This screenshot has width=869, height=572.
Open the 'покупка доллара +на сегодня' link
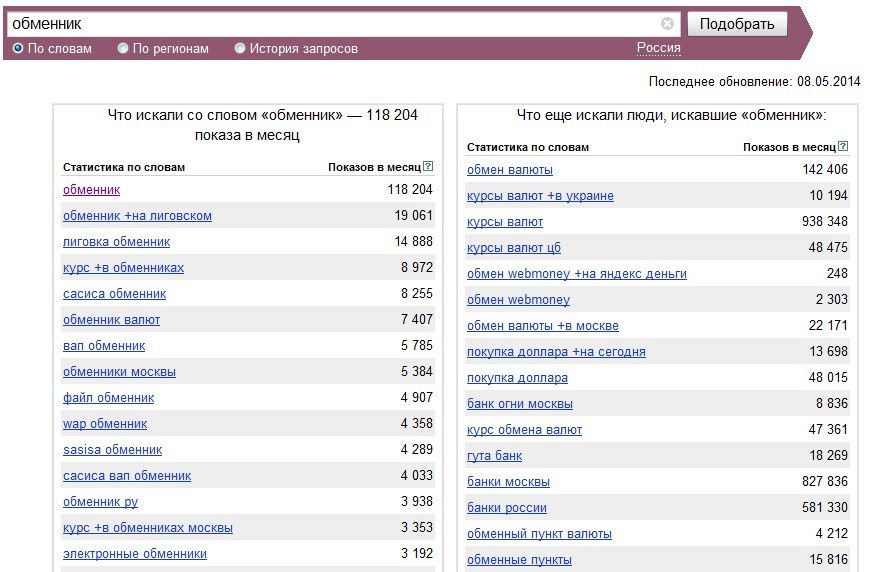(x=556, y=353)
